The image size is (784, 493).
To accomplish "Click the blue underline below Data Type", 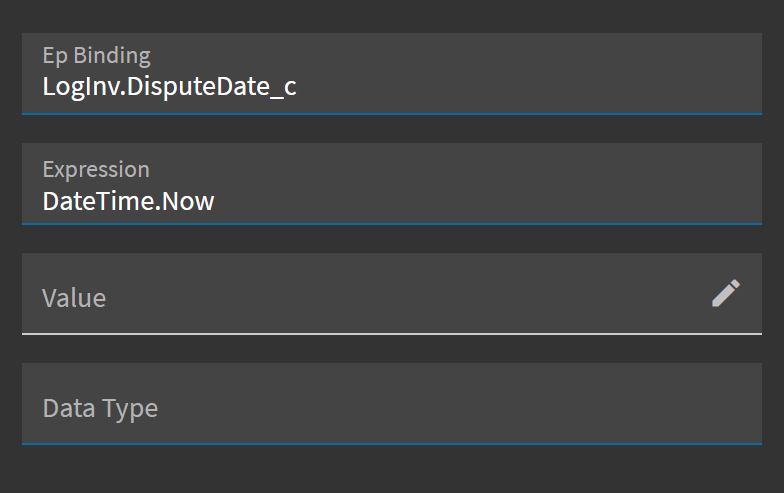I will [x=392, y=444].
